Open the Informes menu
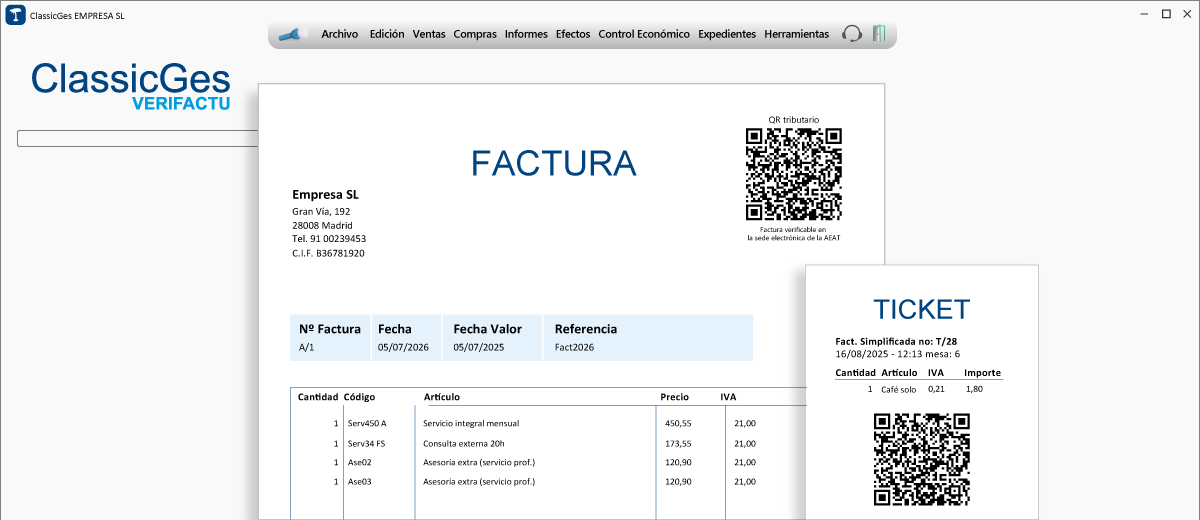Image resolution: width=1200 pixels, height=520 pixels. [x=526, y=34]
